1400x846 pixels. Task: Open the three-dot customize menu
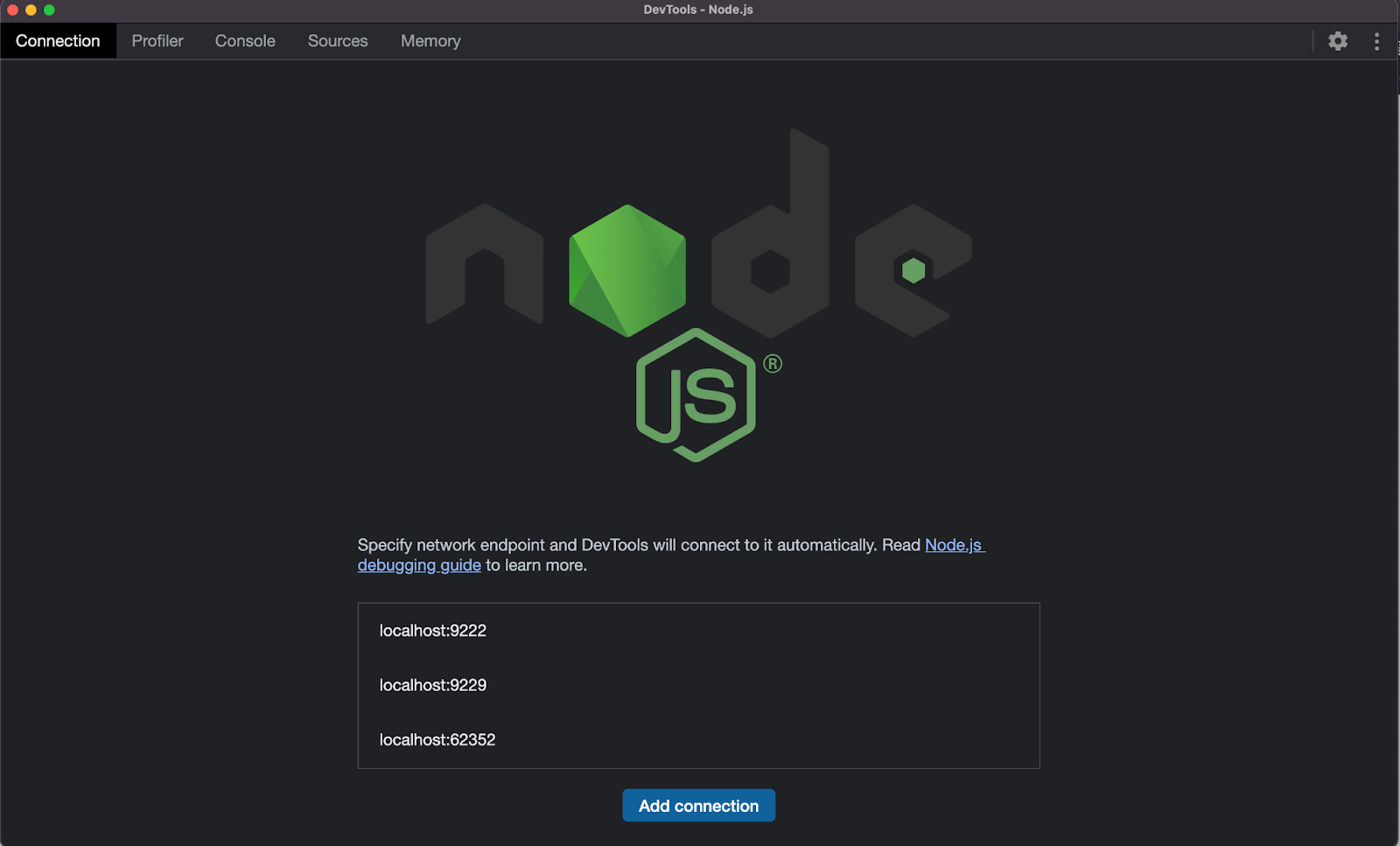pos(1376,41)
